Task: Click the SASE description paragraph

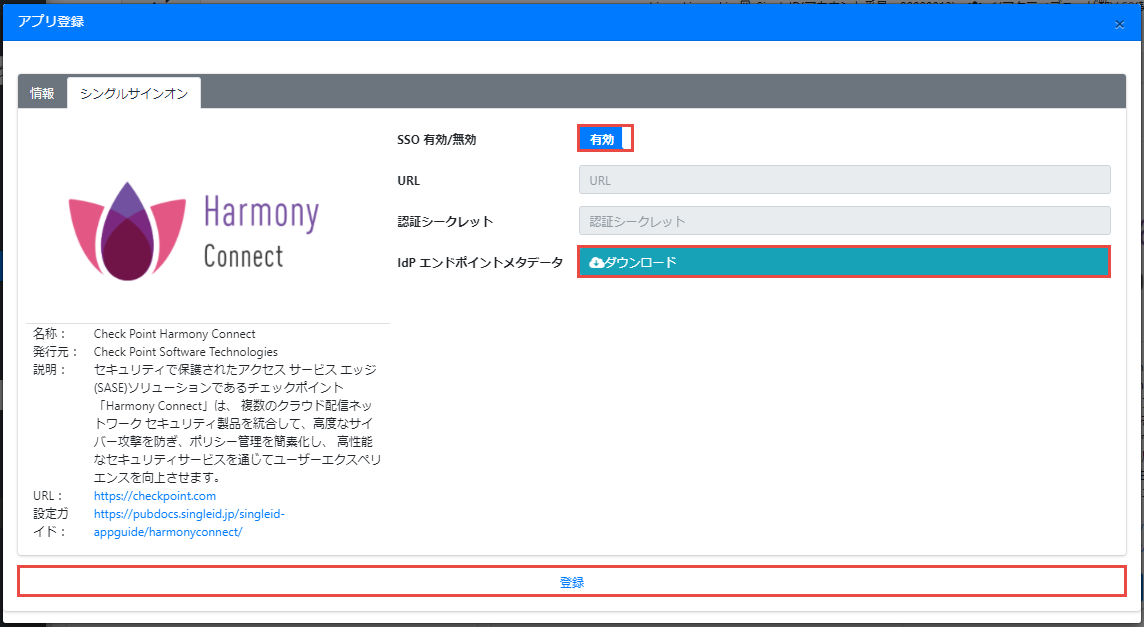Action: tap(235, 423)
